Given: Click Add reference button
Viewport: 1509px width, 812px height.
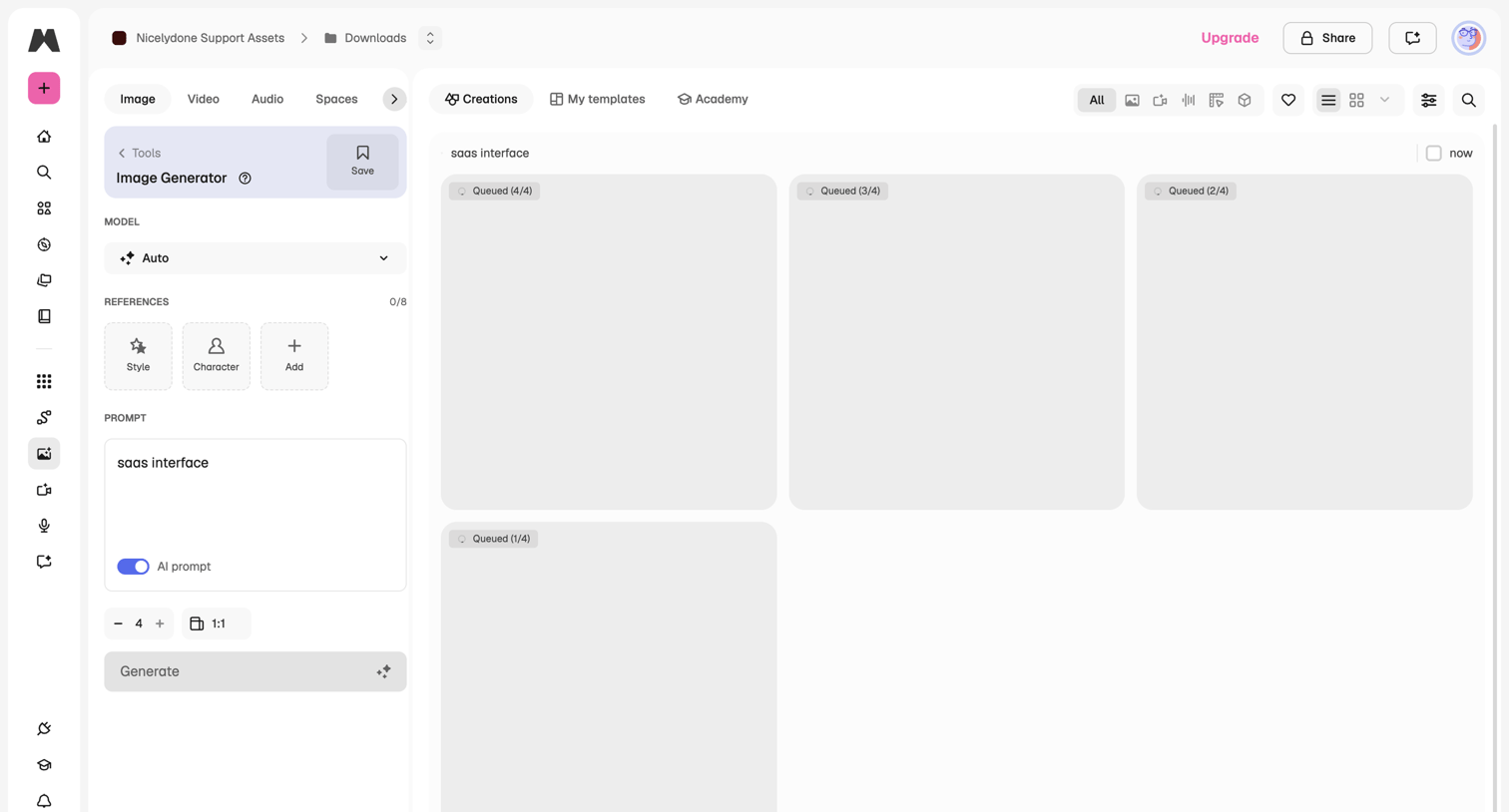Looking at the screenshot, I should coord(294,356).
